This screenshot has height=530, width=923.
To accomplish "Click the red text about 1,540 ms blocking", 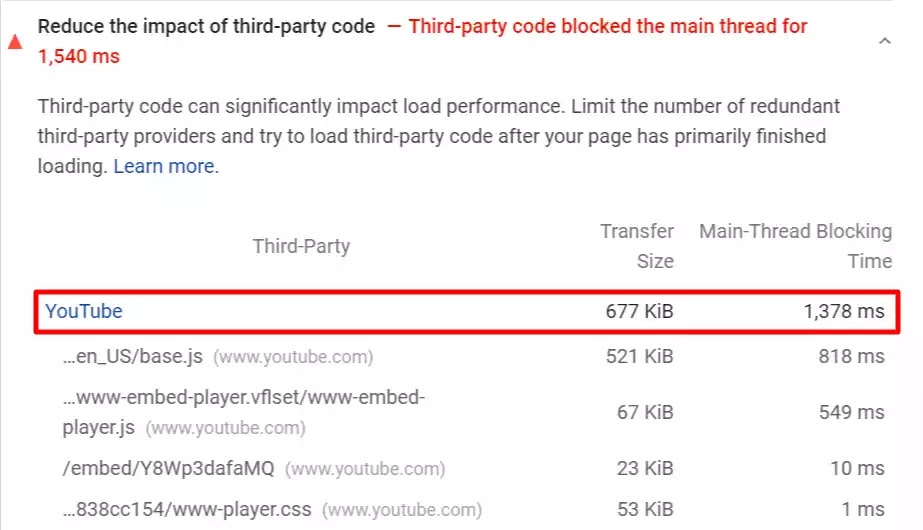I will pyautogui.click(x=422, y=41).
